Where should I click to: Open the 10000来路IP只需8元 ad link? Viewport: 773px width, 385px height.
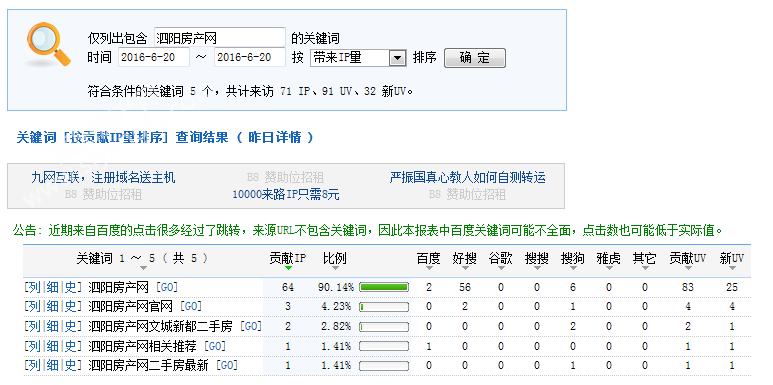click(x=286, y=195)
